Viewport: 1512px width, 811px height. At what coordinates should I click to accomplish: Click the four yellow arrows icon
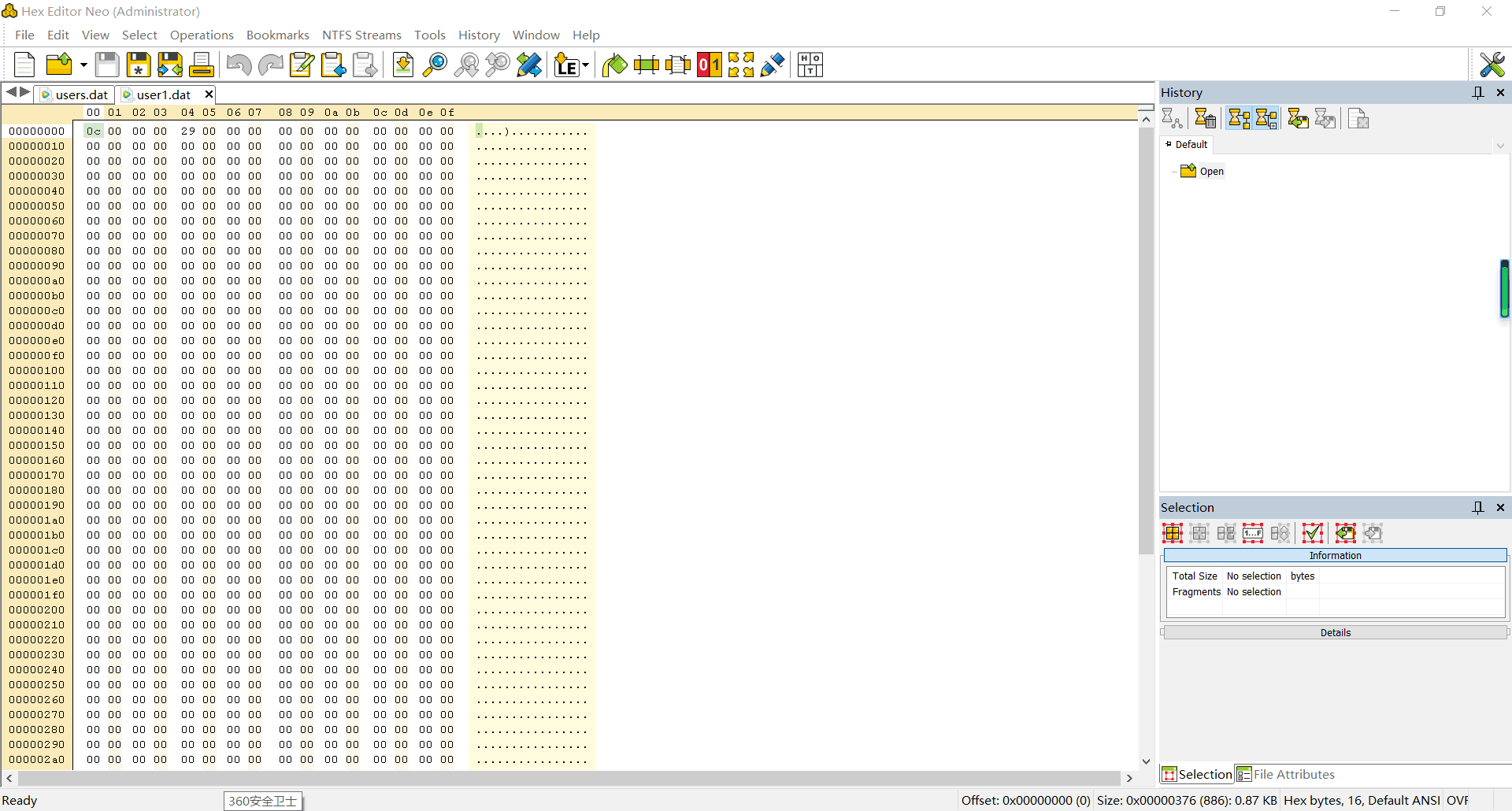[x=741, y=65]
